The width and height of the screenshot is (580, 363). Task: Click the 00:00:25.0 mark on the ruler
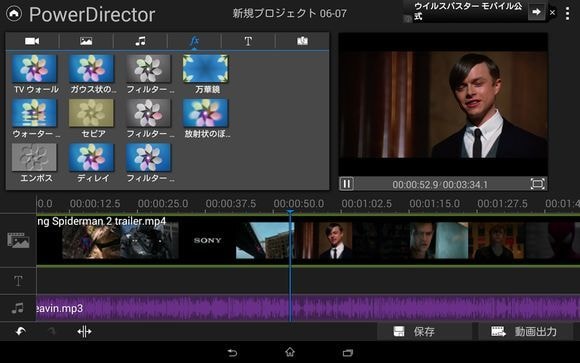point(163,204)
